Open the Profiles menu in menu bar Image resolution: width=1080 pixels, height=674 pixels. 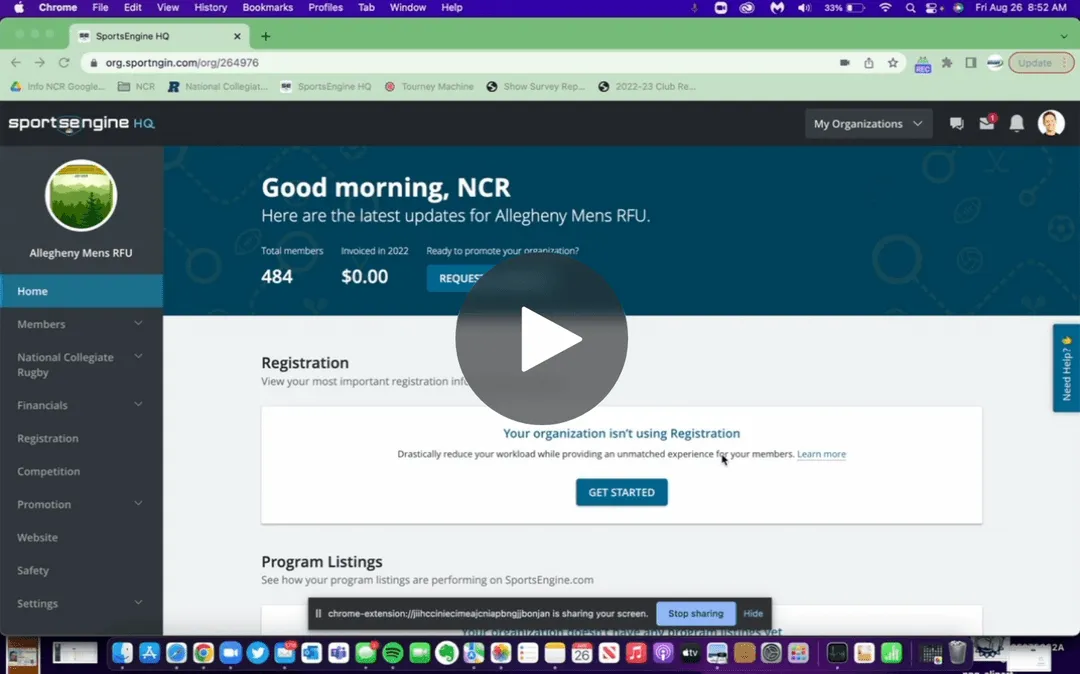[325, 8]
